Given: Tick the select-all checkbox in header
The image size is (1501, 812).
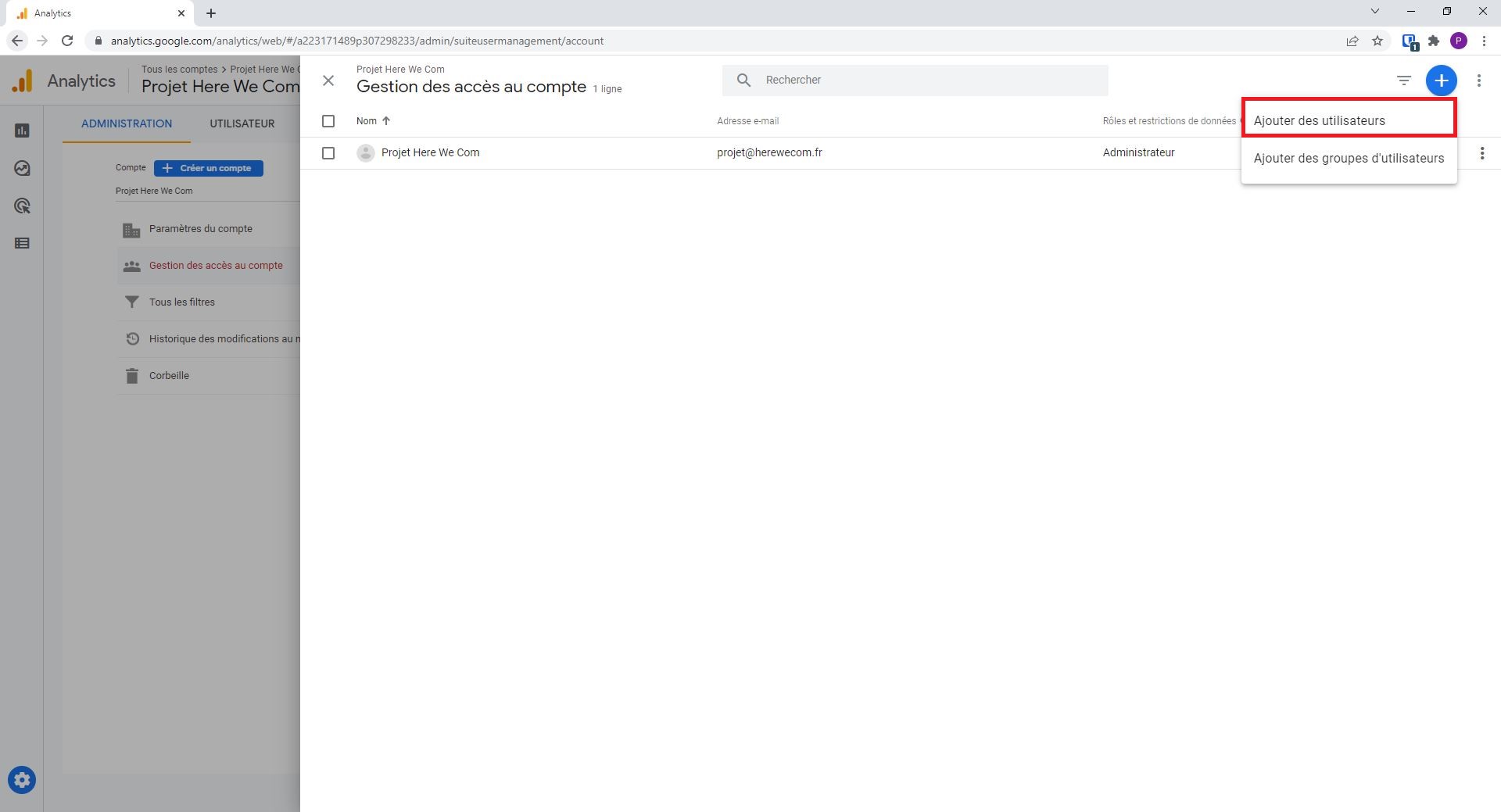Looking at the screenshot, I should pyautogui.click(x=328, y=121).
